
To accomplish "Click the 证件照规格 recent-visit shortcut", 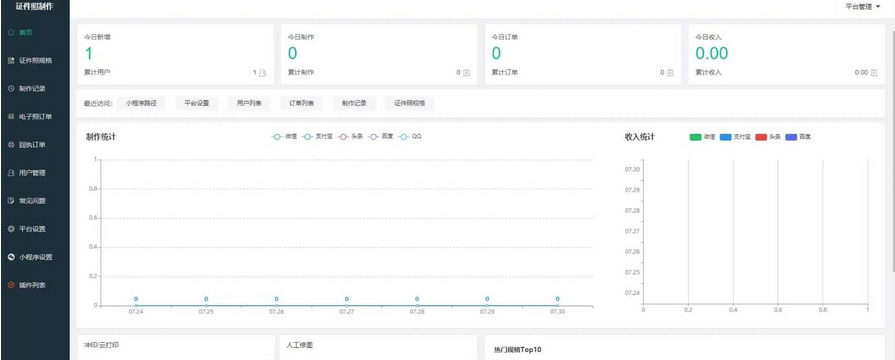I will pyautogui.click(x=409, y=104).
